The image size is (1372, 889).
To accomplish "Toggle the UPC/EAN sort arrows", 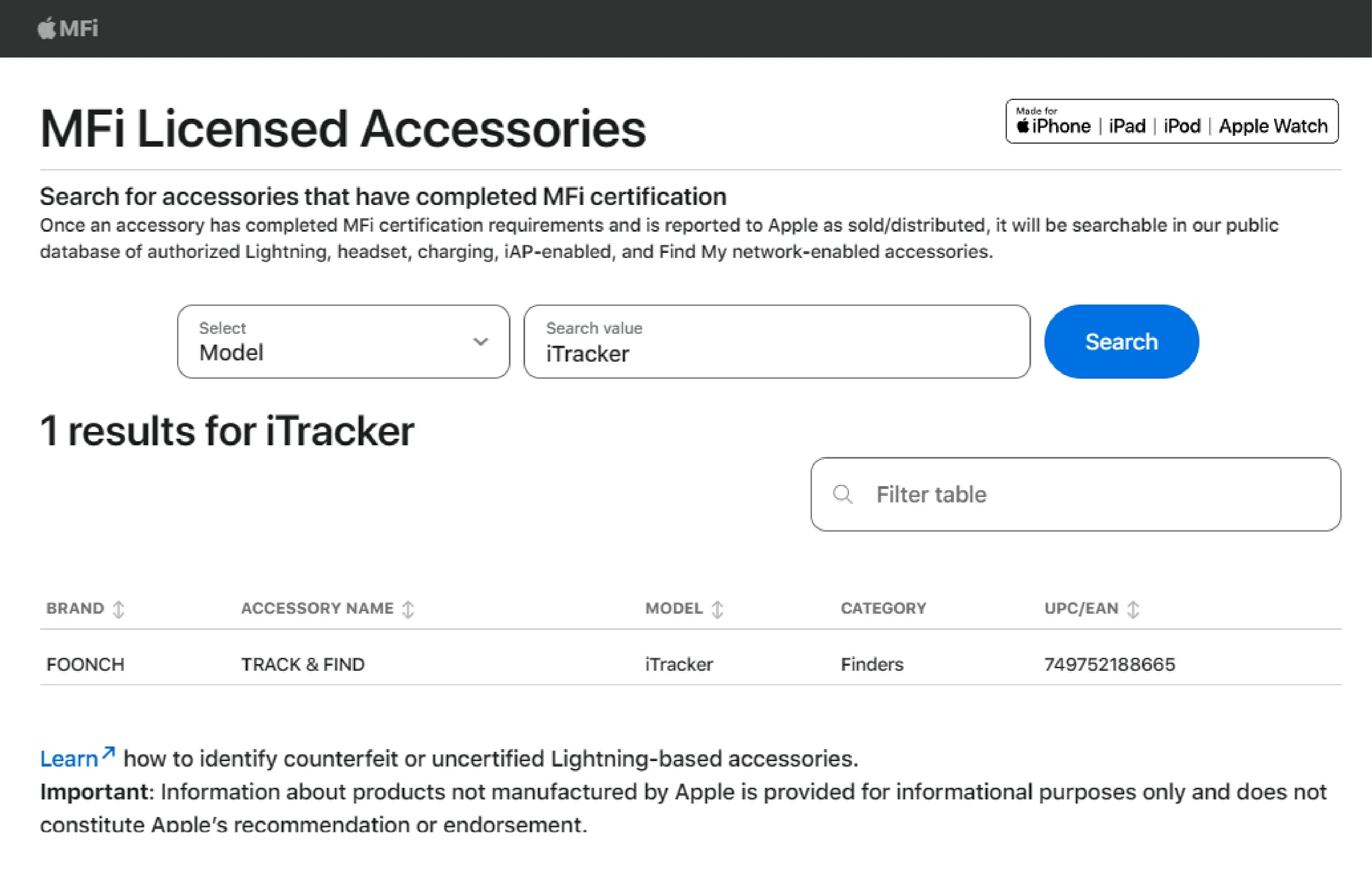I will (1133, 608).
